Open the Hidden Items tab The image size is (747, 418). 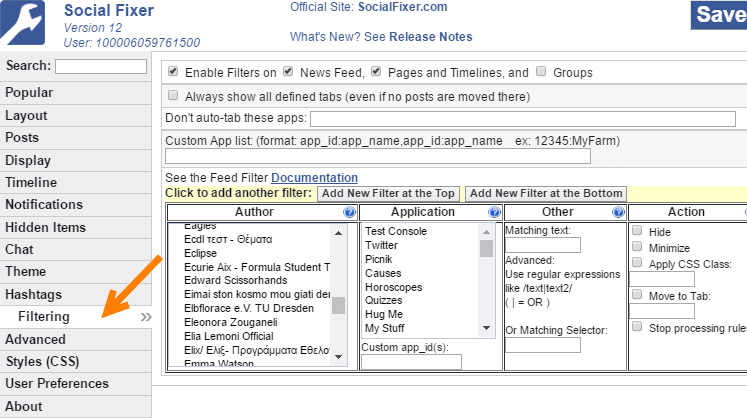[75, 227]
